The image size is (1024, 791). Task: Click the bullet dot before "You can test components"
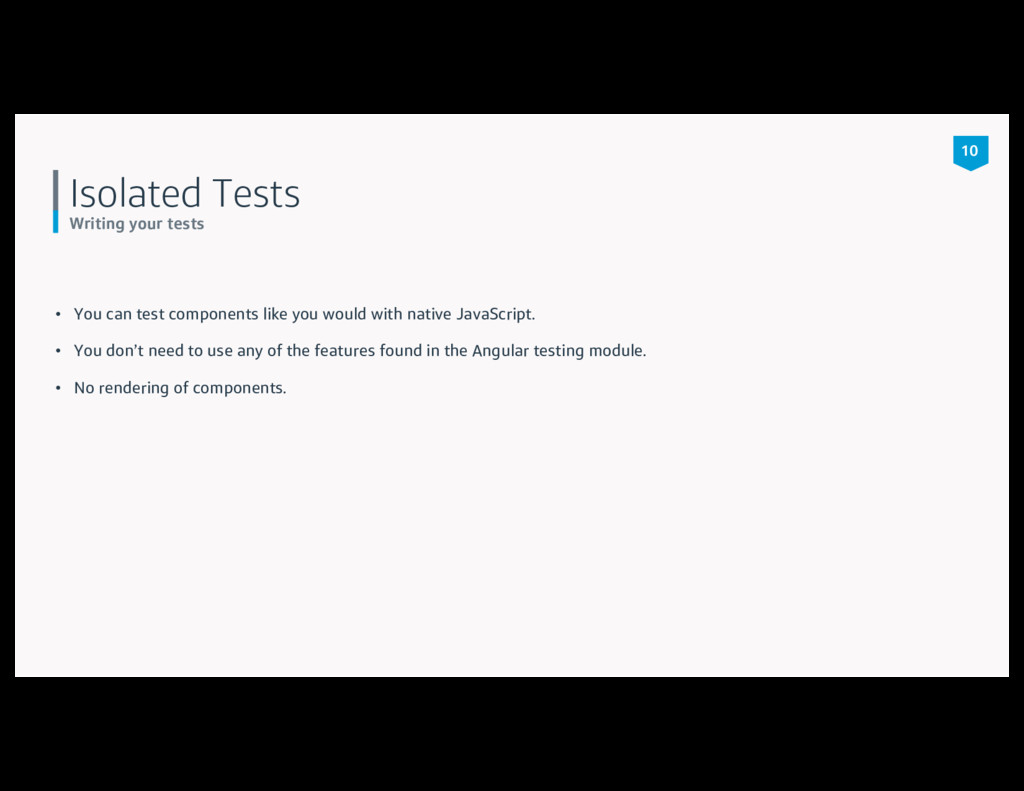[x=58, y=314]
